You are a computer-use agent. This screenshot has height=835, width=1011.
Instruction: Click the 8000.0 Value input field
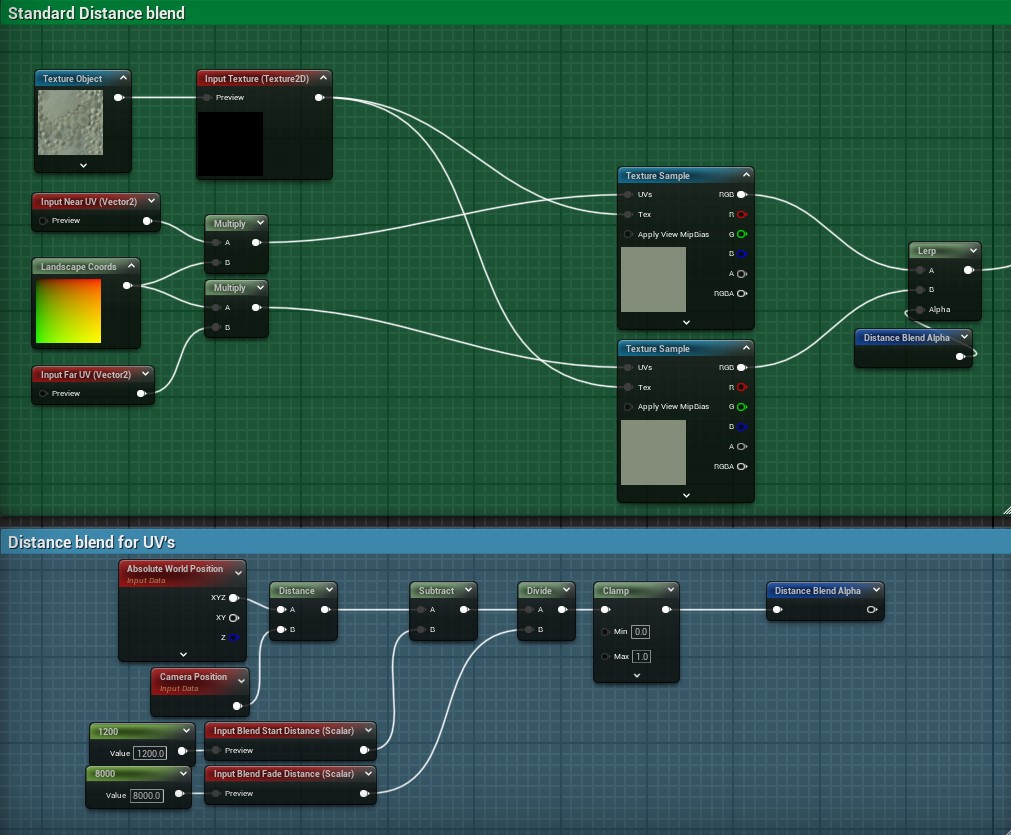pyautogui.click(x=147, y=795)
